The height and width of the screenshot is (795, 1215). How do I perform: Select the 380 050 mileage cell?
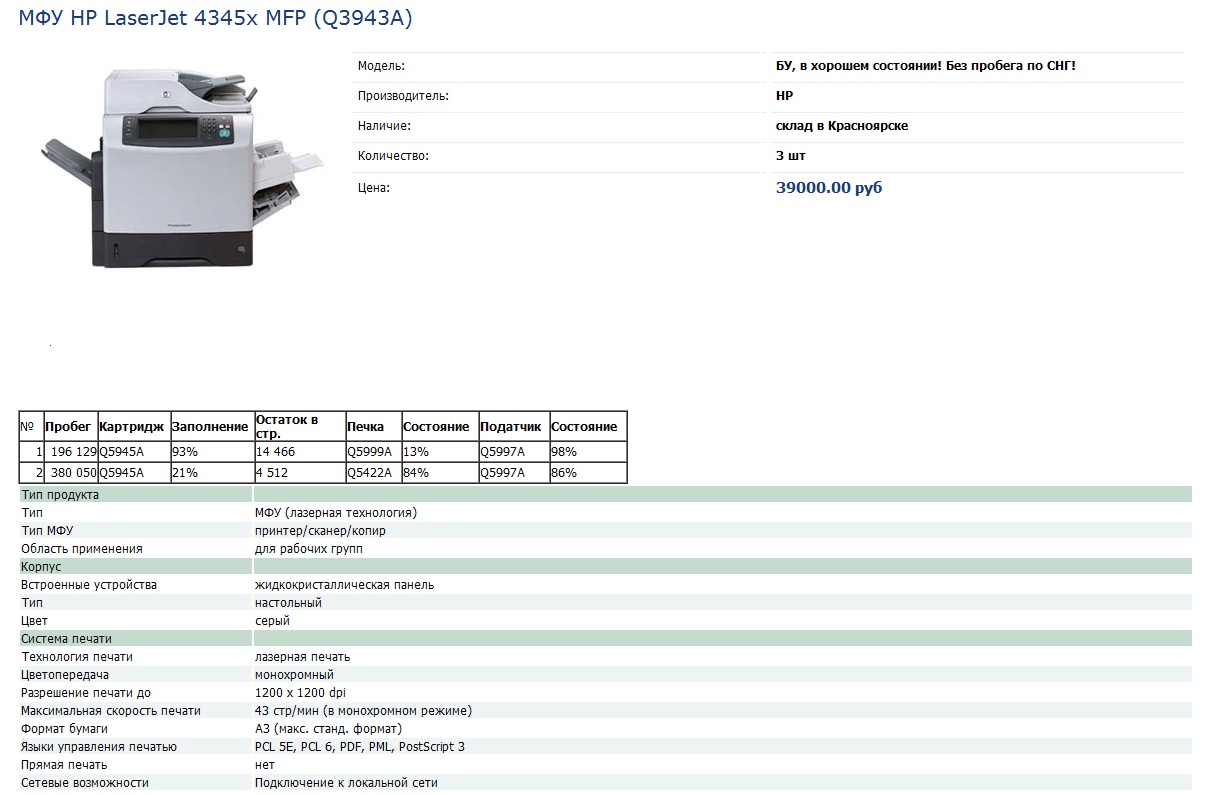pyautogui.click(x=72, y=473)
